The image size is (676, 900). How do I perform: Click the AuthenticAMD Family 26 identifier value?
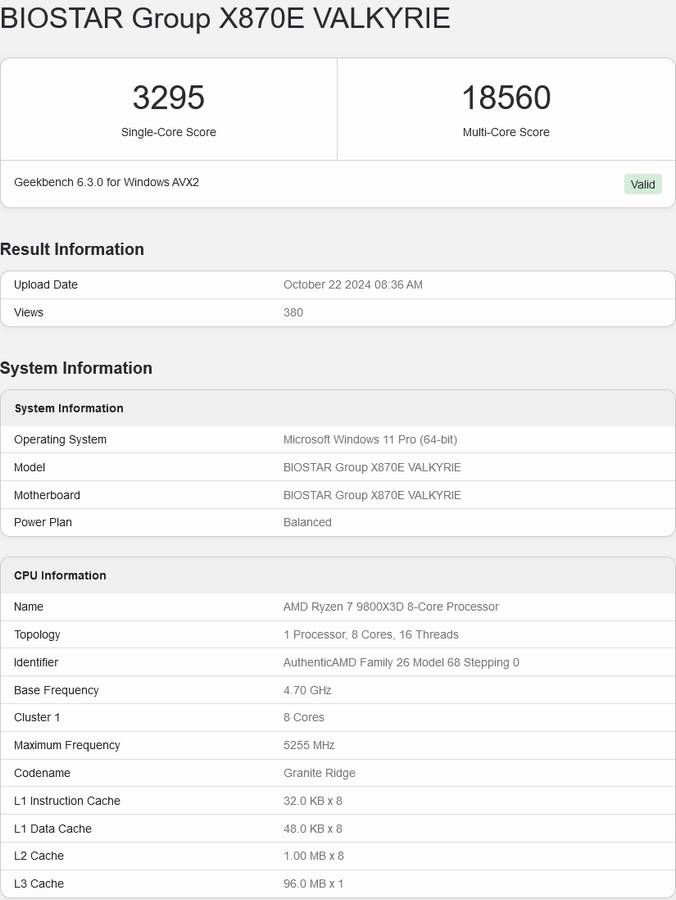401,662
